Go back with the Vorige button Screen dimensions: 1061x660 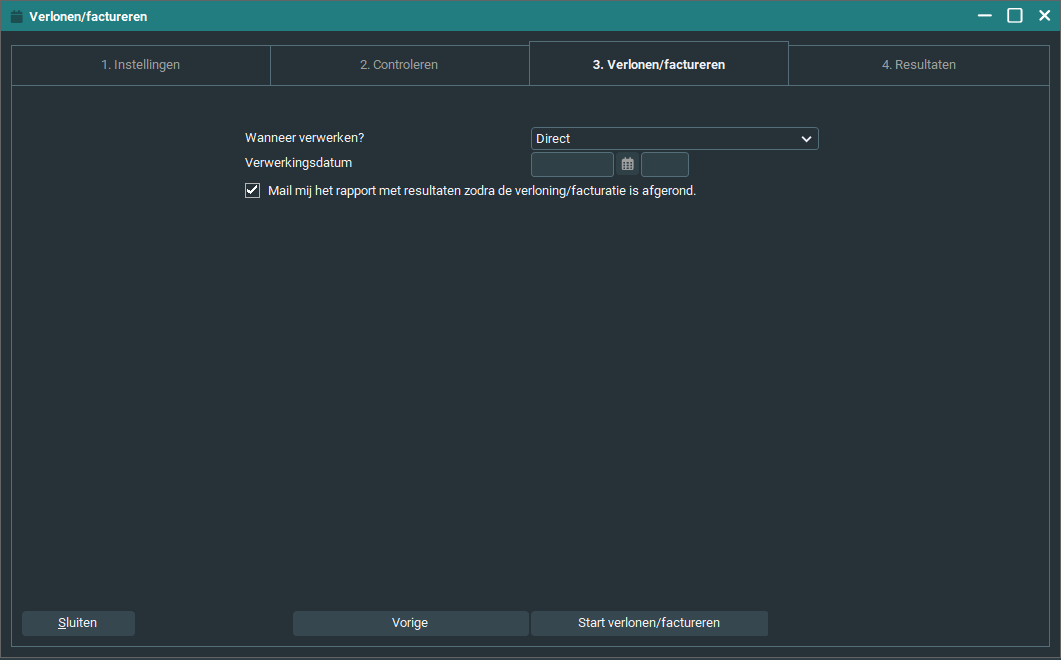[x=410, y=623]
